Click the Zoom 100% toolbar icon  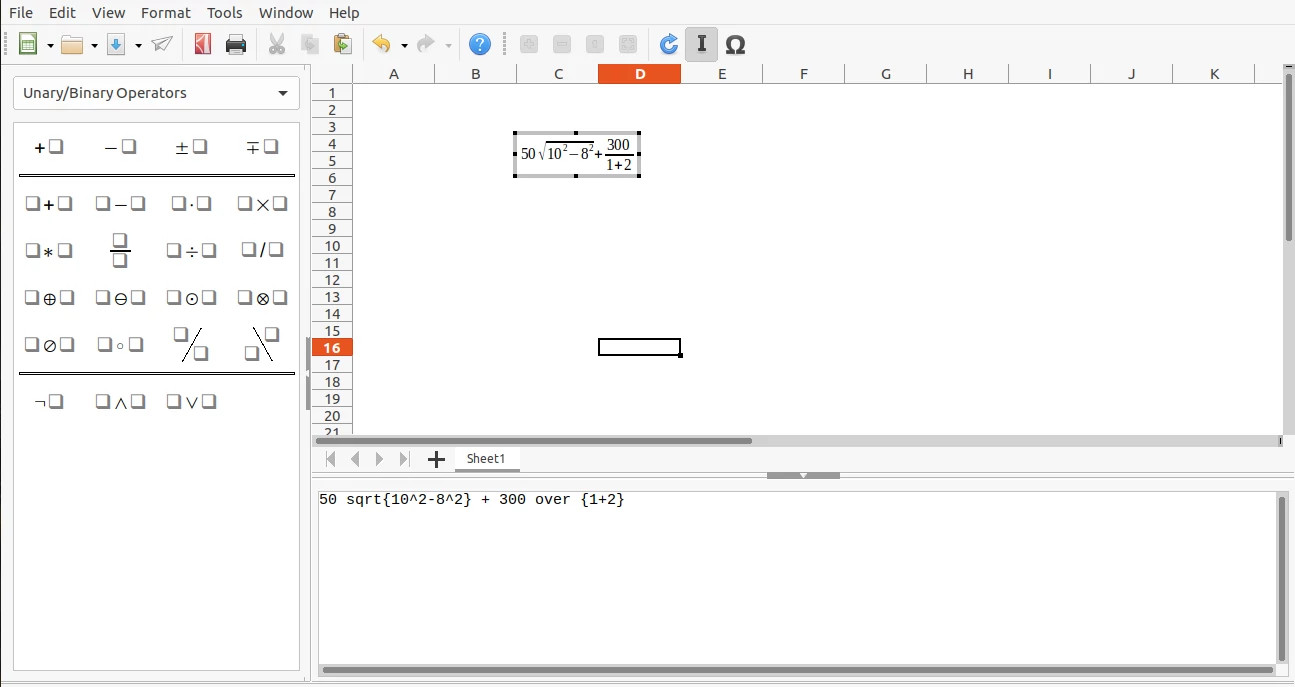pos(595,44)
